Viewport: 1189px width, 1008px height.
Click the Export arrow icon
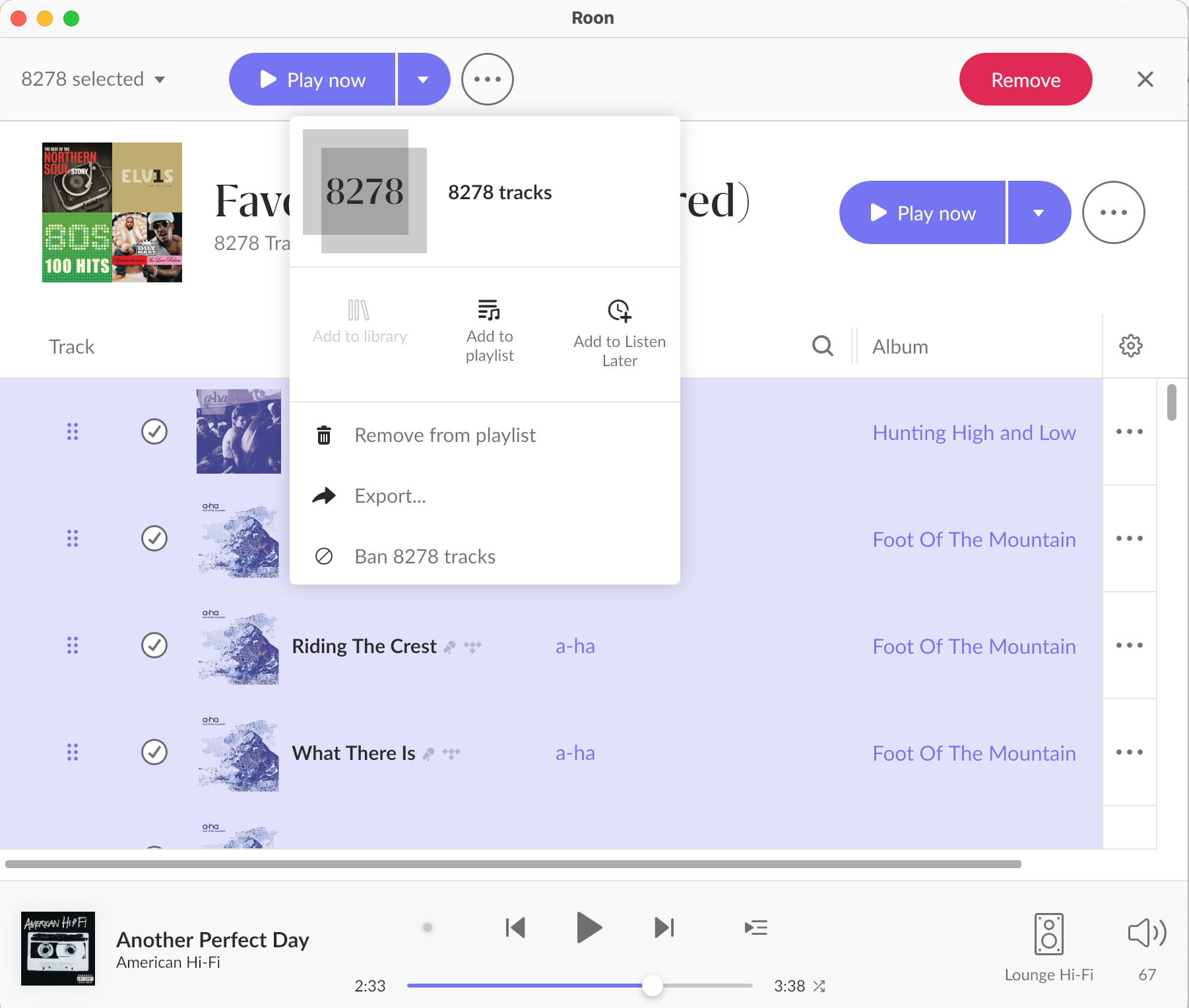point(324,495)
